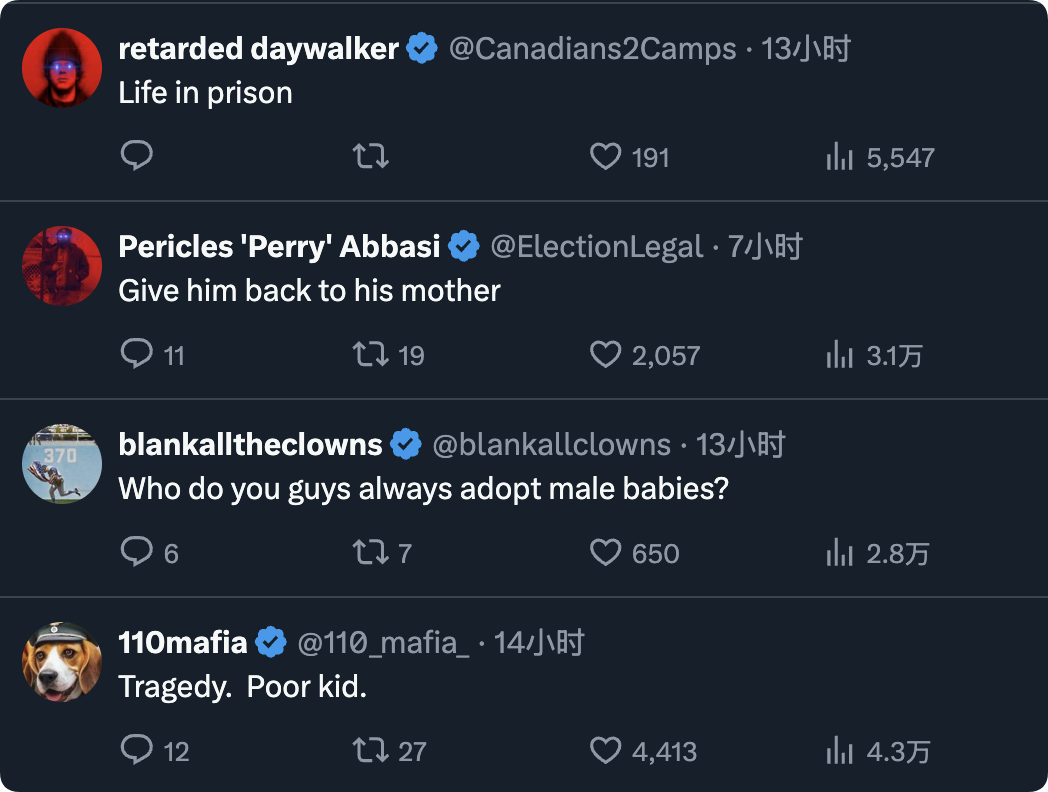Visit Pericles 'Perry' Abbasi's profile name

pos(279,246)
